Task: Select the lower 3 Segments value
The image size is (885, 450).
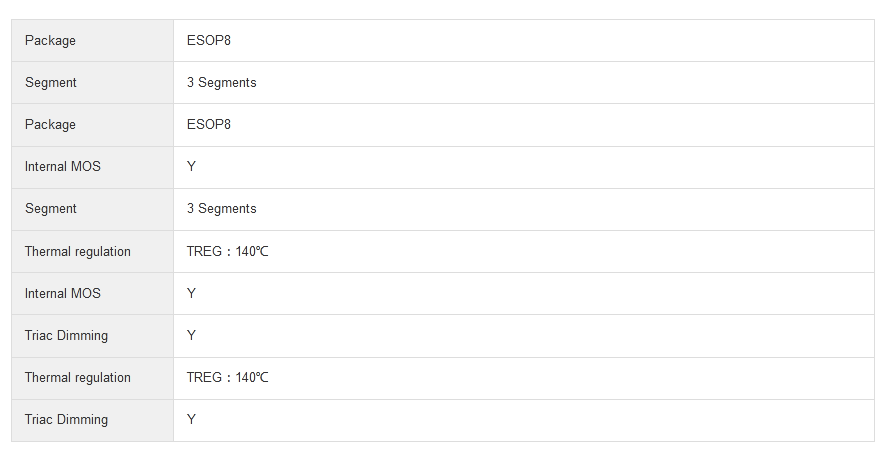Action: pos(221,209)
